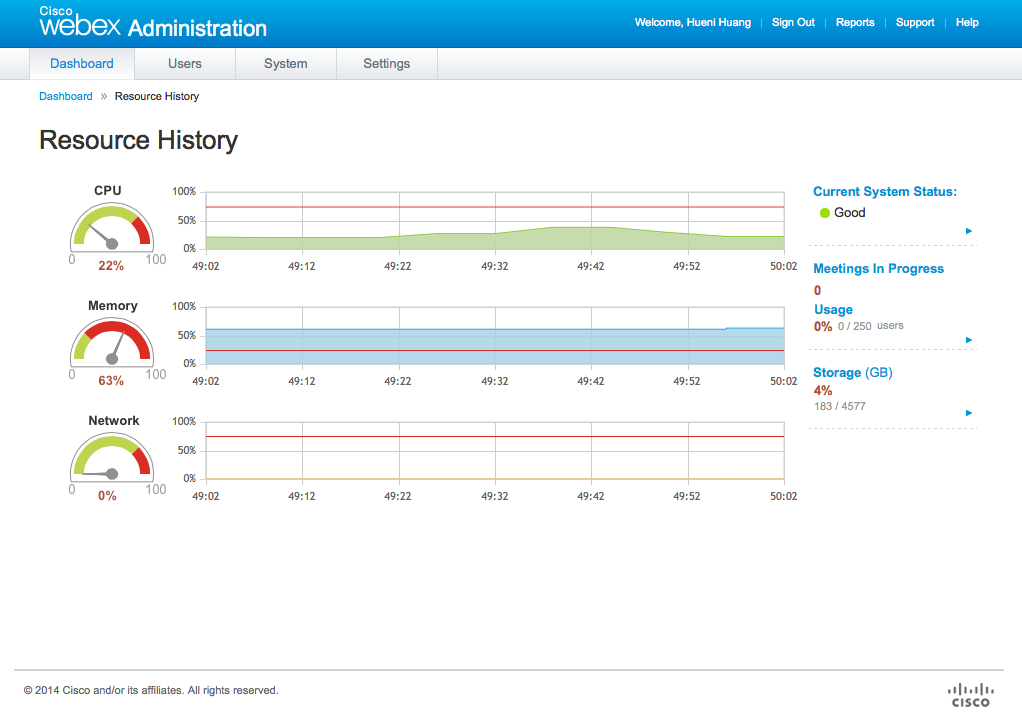Screen dimensions: 1022x724
Task: Open the Support link
Action: coord(915,22)
